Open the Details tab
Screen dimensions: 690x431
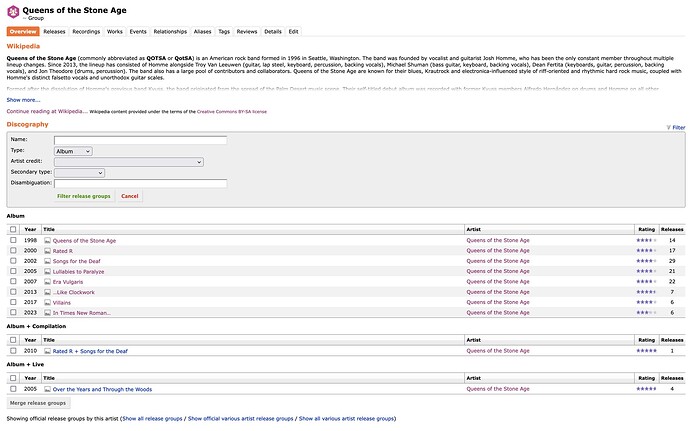click(x=273, y=32)
